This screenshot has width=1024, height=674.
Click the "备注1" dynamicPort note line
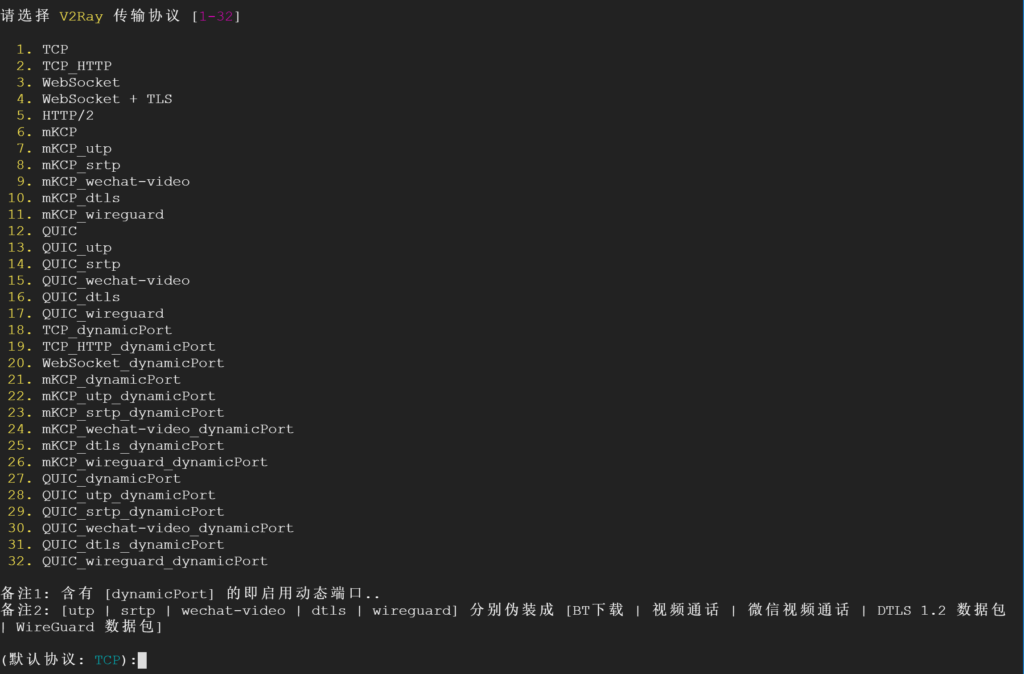pos(190,593)
